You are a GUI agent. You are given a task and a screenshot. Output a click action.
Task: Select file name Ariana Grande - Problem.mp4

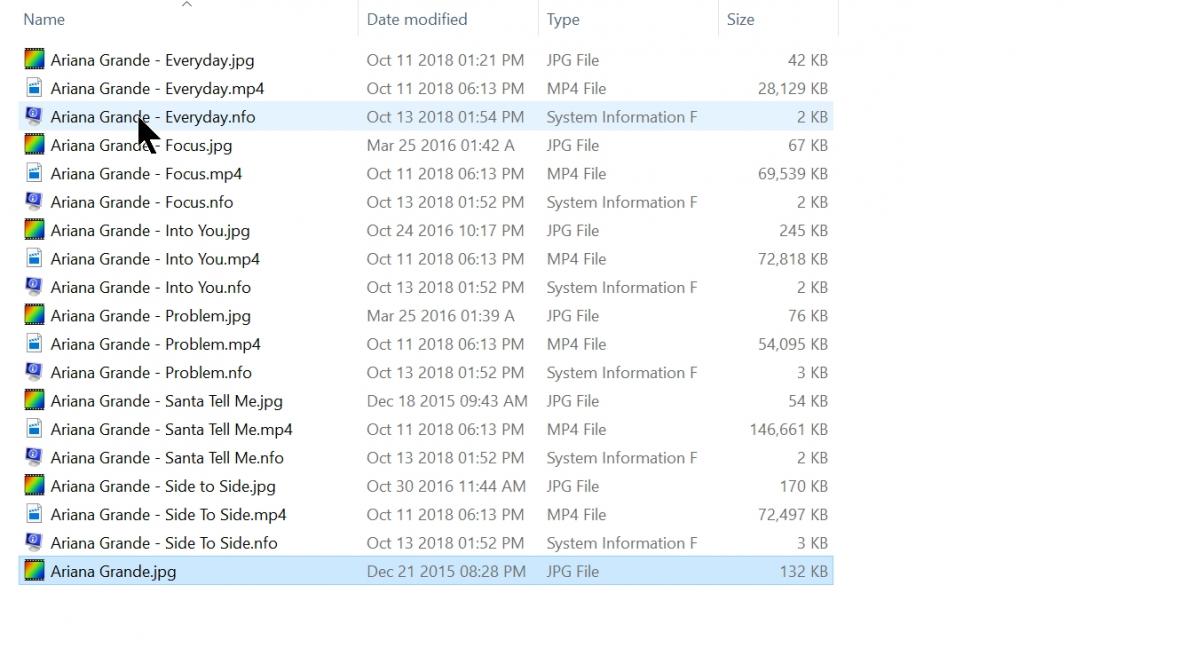[156, 344]
